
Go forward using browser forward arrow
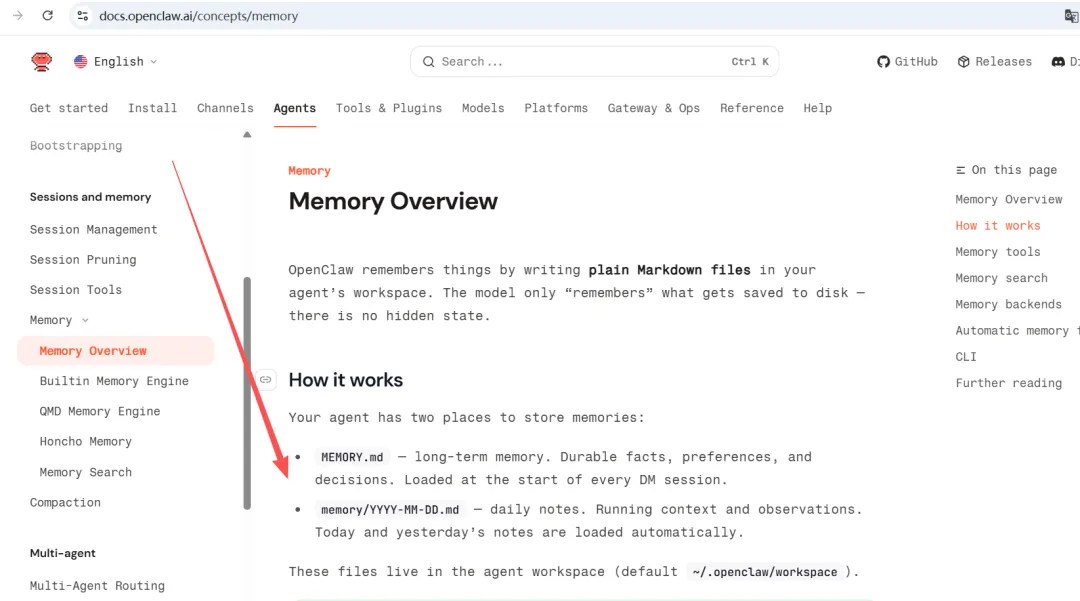tap(18, 15)
